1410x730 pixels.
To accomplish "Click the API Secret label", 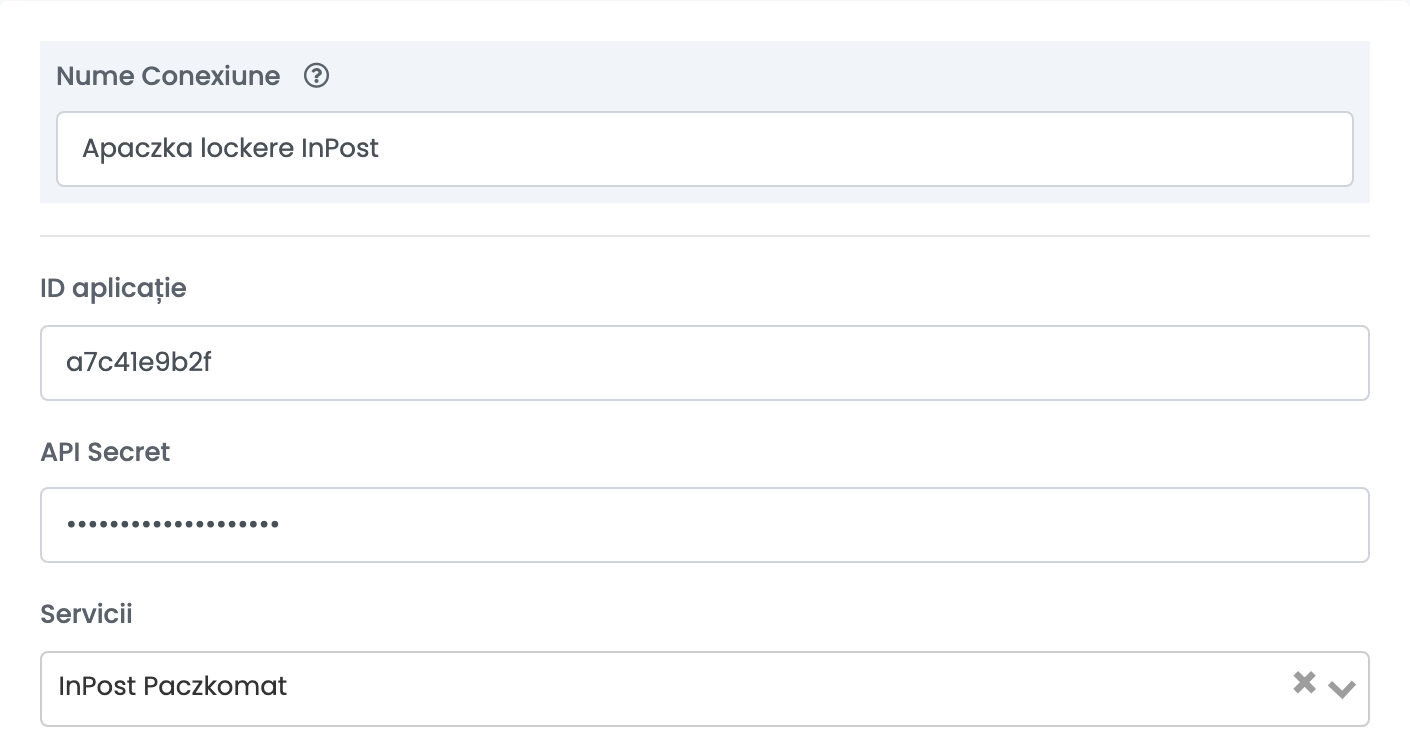I will coord(106,452).
